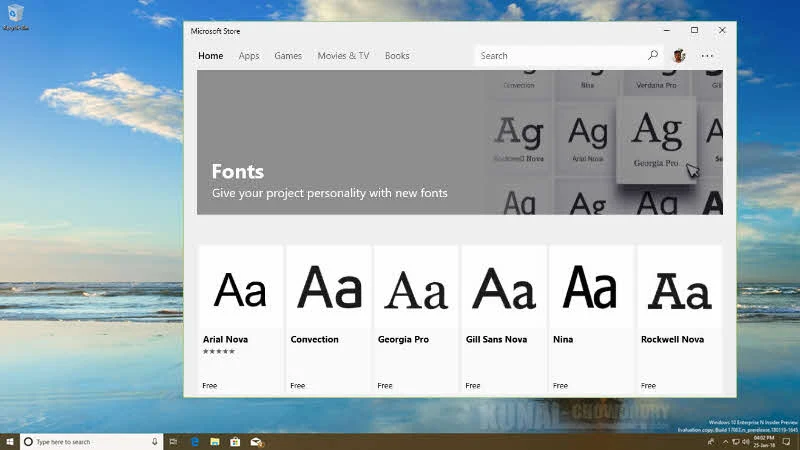Open the three-dot more options menu
Image resolution: width=800 pixels, height=450 pixels.
707,56
